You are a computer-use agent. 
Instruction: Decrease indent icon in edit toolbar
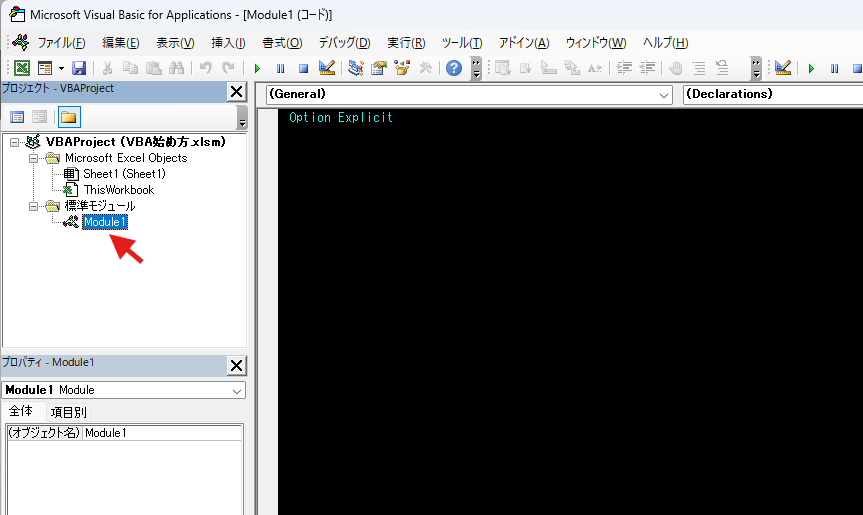point(647,68)
